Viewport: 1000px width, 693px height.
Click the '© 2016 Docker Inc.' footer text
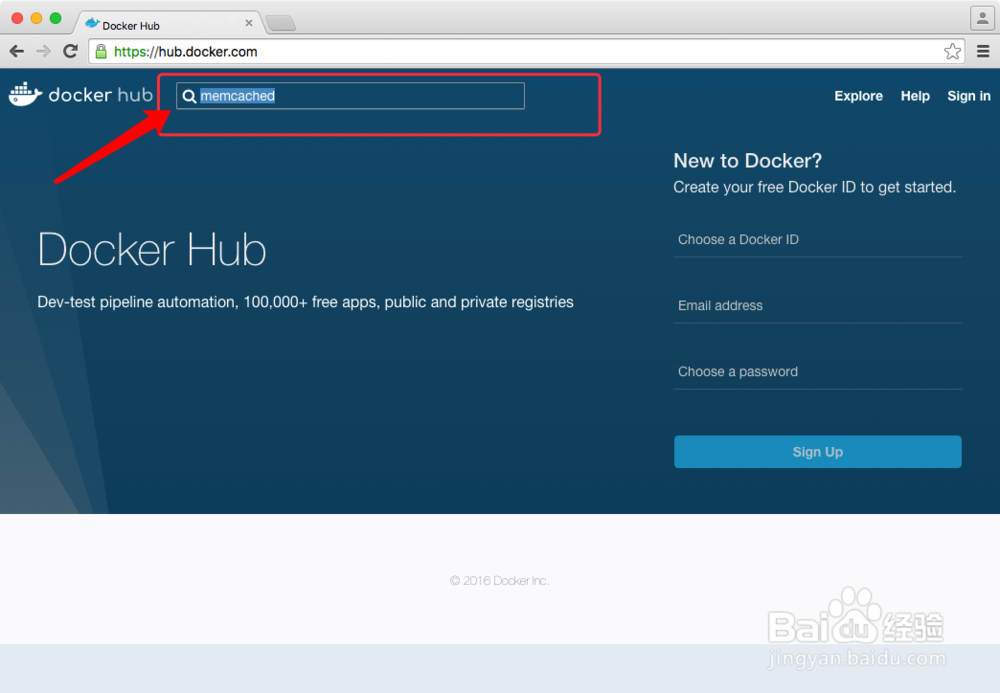tap(499, 580)
